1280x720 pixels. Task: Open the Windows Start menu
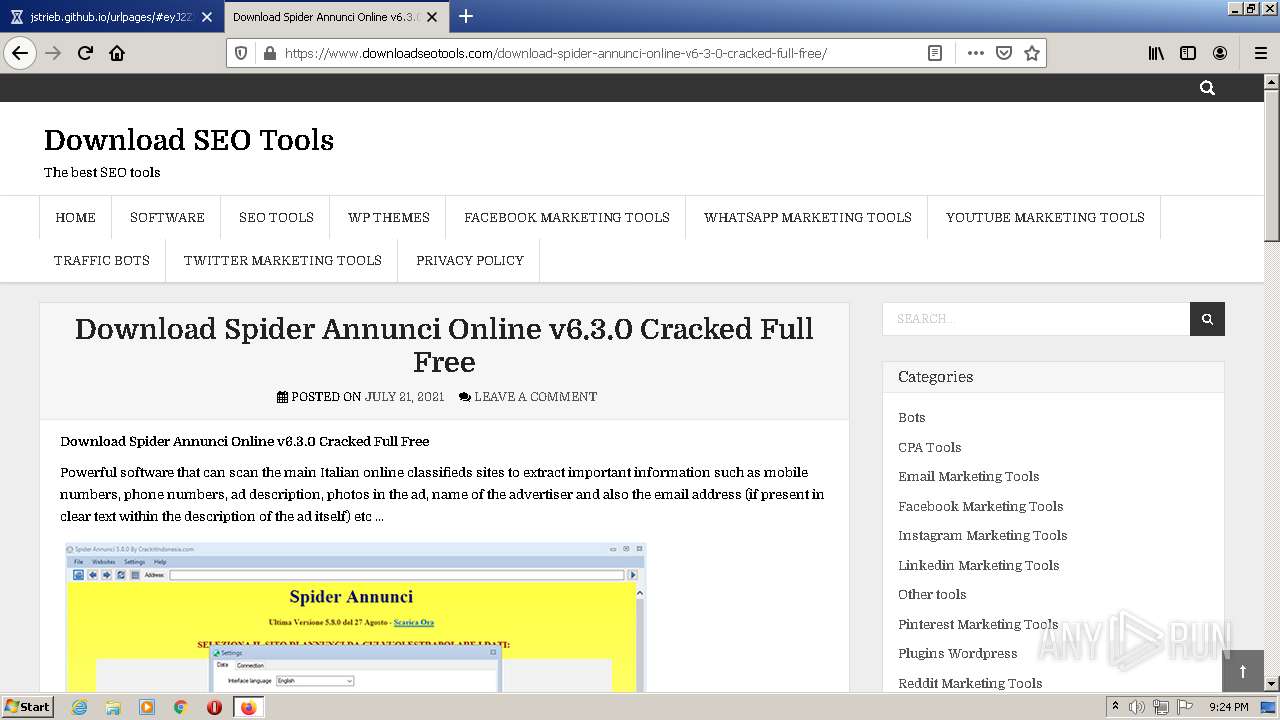click(x=28, y=707)
